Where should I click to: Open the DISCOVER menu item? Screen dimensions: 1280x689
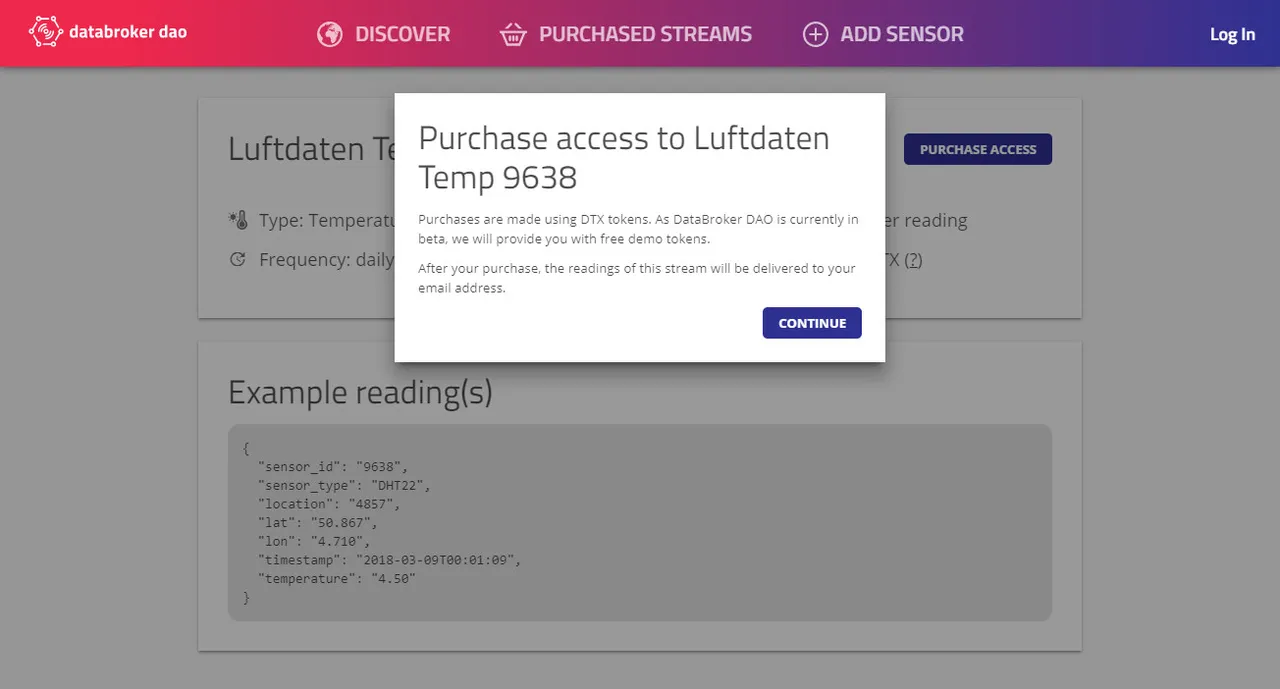pos(403,34)
